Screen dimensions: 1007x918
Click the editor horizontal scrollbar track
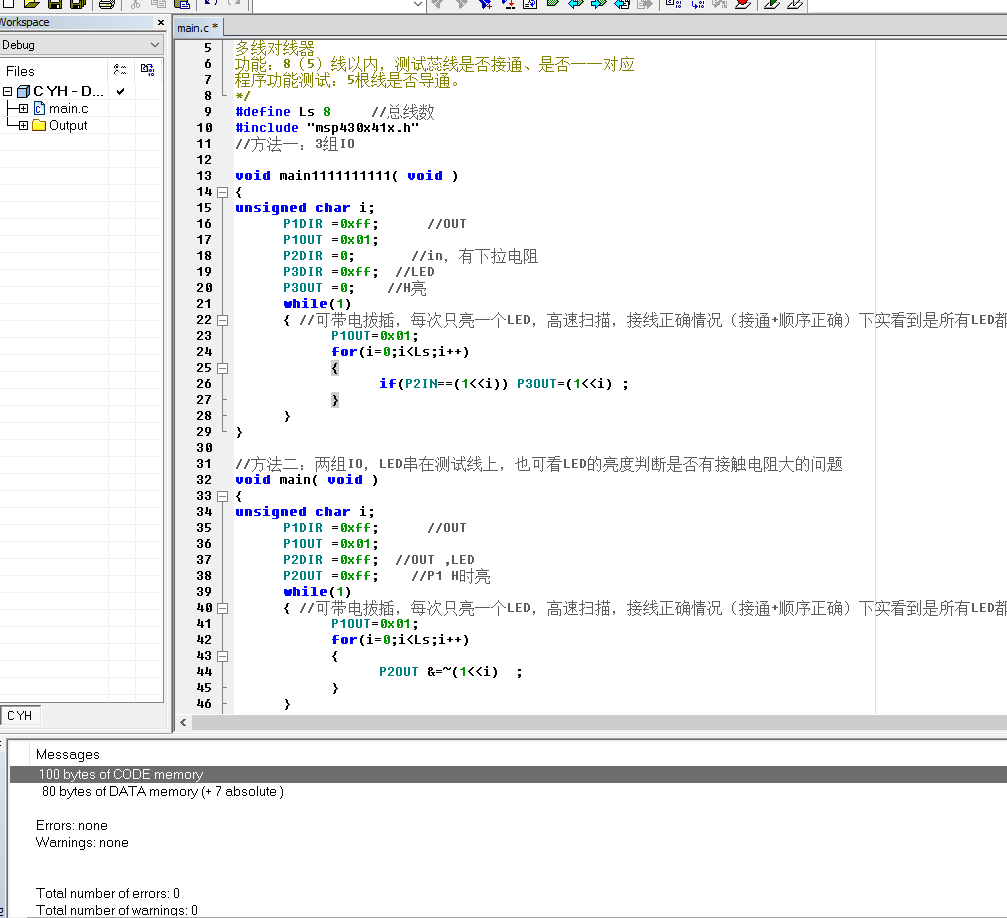point(599,723)
